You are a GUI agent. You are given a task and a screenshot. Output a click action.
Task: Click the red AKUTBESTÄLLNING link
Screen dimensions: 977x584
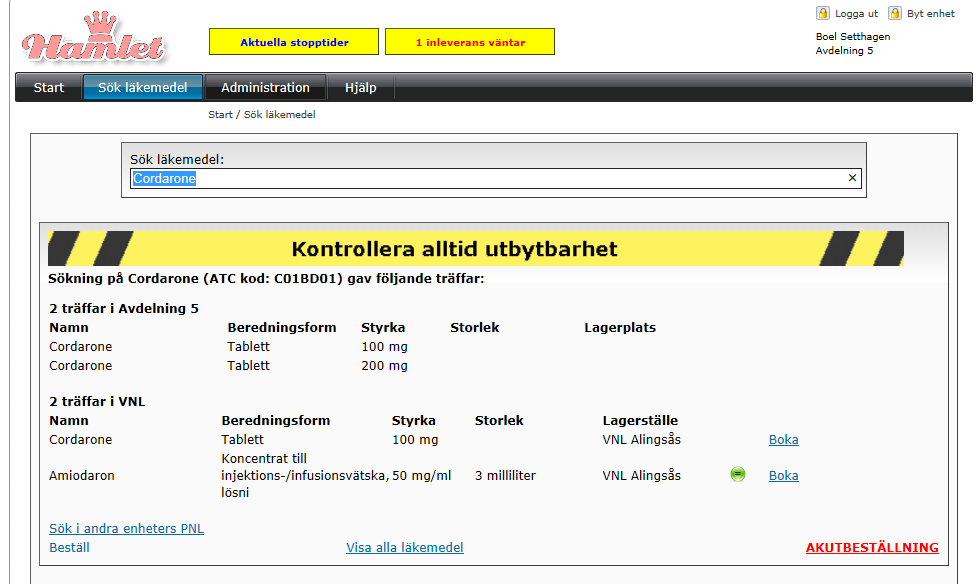pyautogui.click(x=872, y=547)
